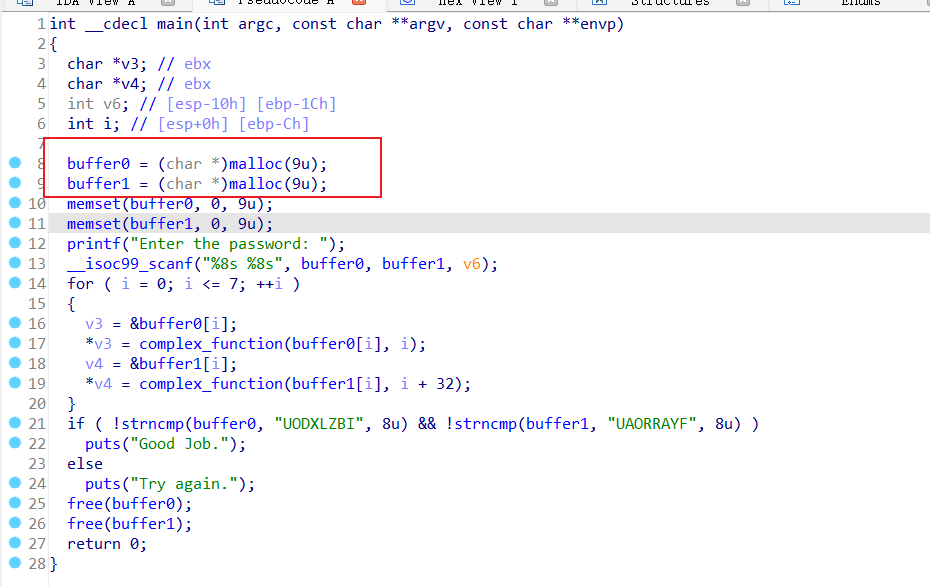Click the i + 32 expression
This screenshot has height=586, width=930.
click(427, 384)
